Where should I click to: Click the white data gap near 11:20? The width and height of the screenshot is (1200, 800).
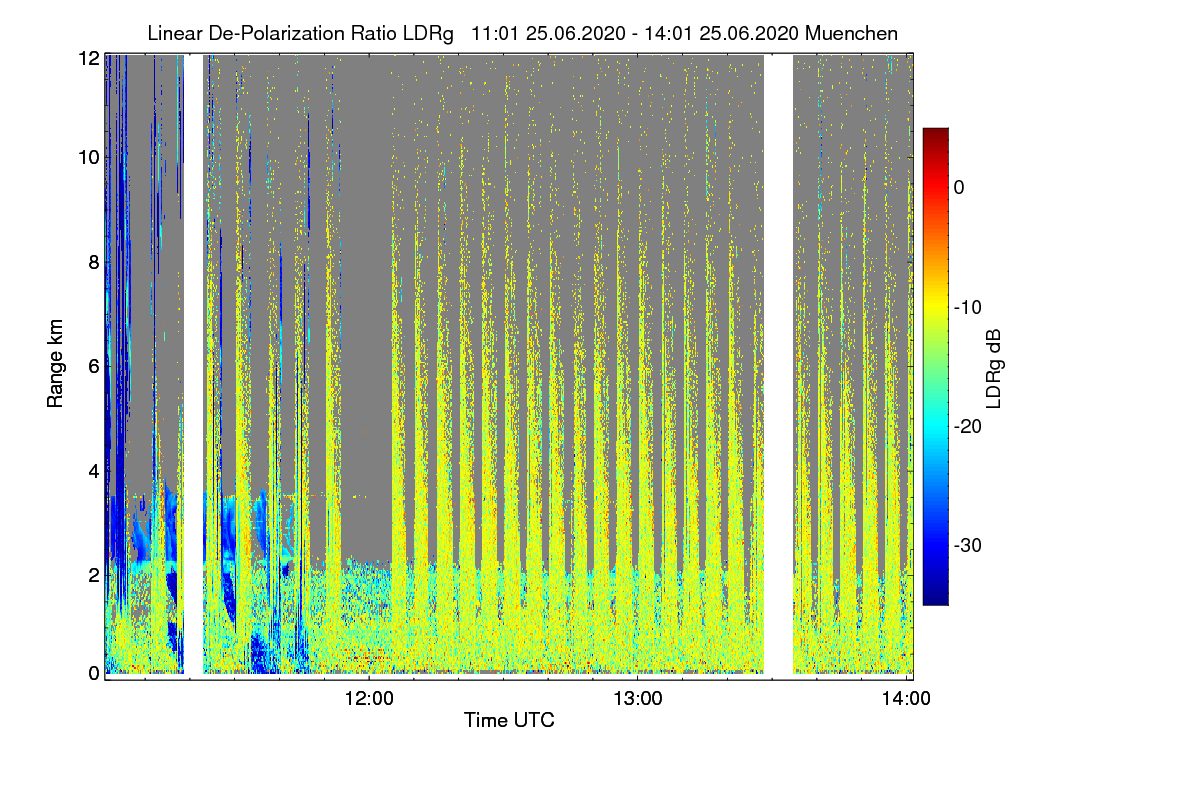click(x=194, y=365)
